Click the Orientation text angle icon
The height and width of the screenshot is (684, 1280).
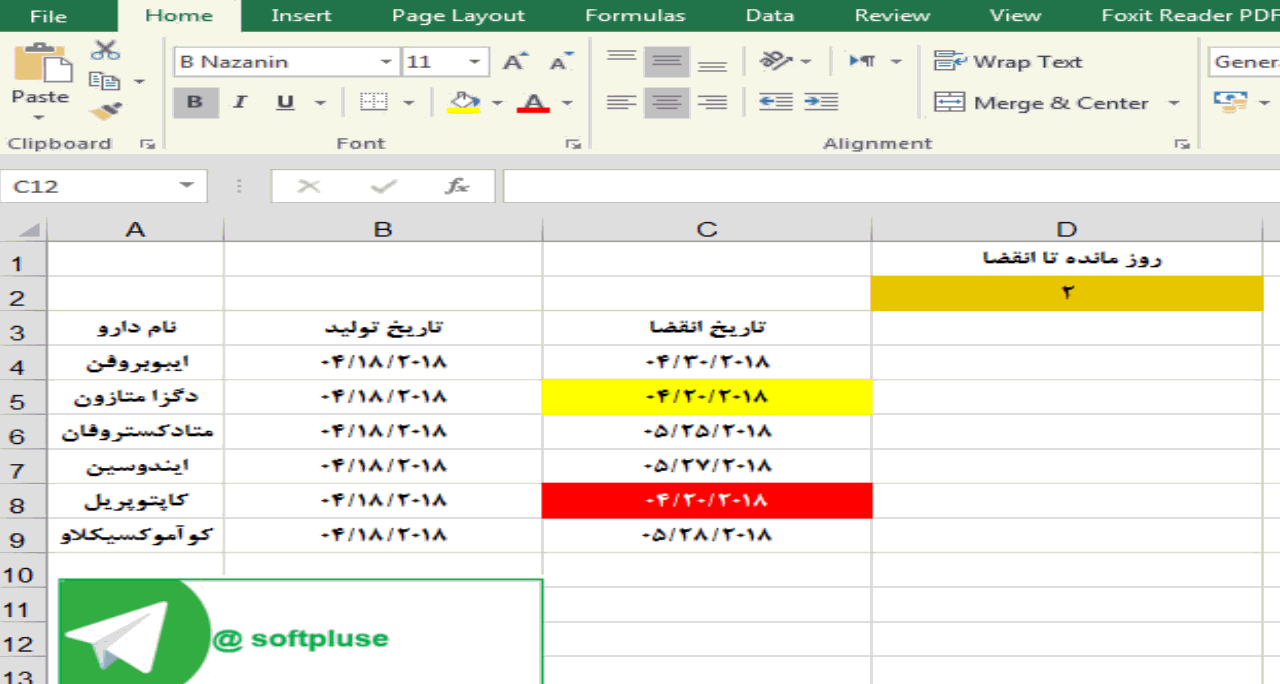775,61
